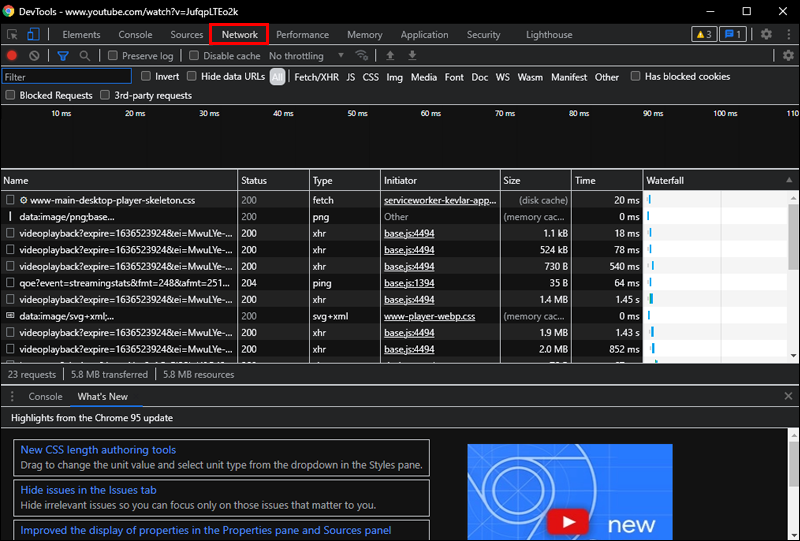
Task: Check the Disable cache option
Action: (x=194, y=56)
